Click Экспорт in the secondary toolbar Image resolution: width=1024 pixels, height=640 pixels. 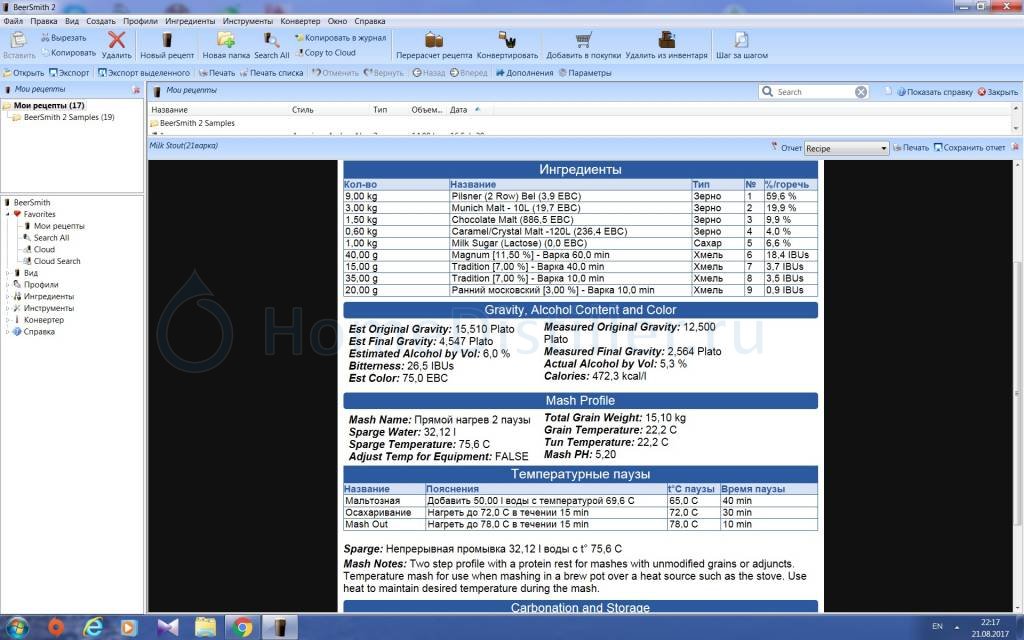tap(69, 73)
